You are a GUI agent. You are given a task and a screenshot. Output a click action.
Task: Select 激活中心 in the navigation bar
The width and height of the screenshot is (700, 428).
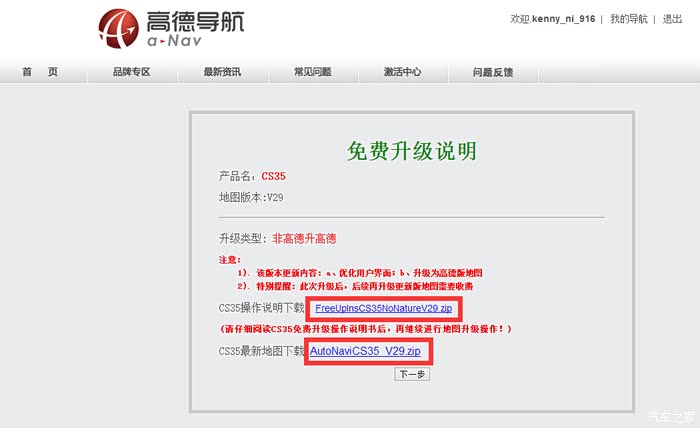[x=403, y=72]
